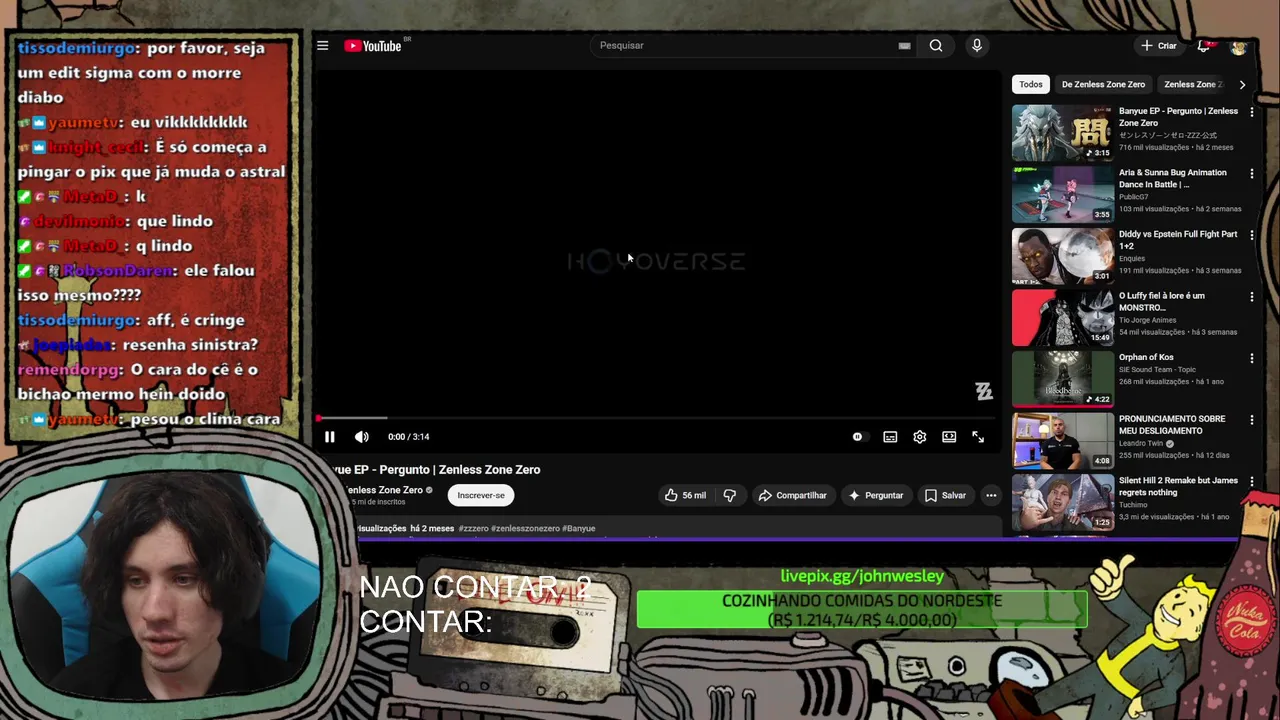This screenshot has height=720, width=1280.
Task: Toggle autoplay switch in player
Action: (859, 437)
